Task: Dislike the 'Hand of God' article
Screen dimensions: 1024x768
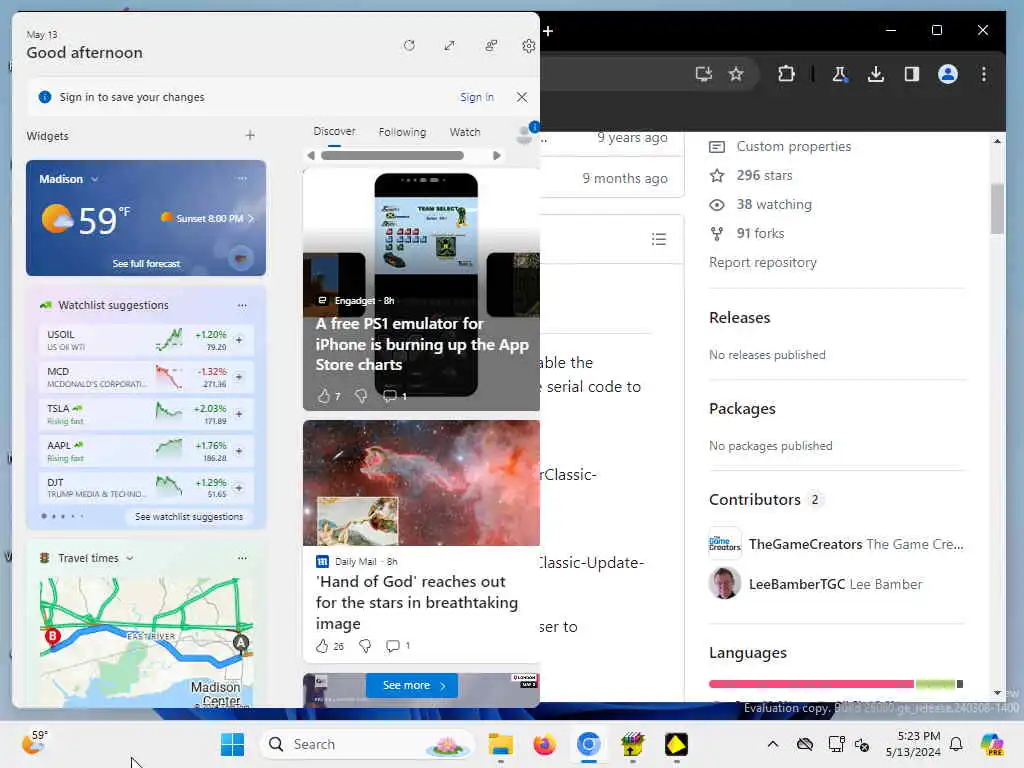Action: [x=365, y=647]
